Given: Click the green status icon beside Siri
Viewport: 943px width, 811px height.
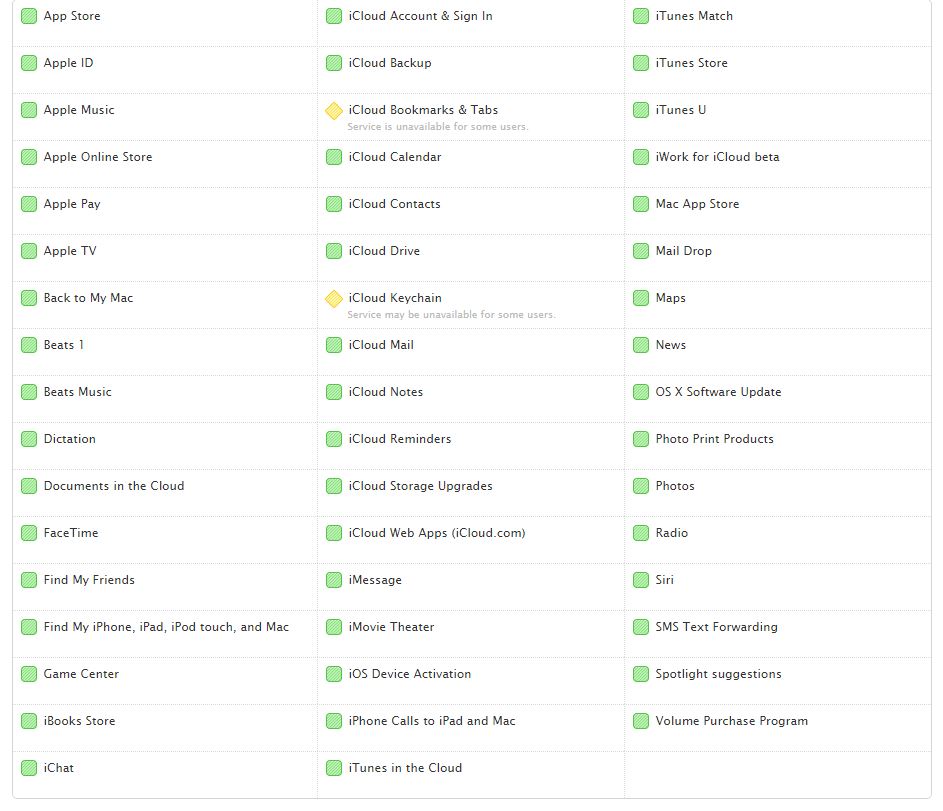Looking at the screenshot, I should pos(641,580).
